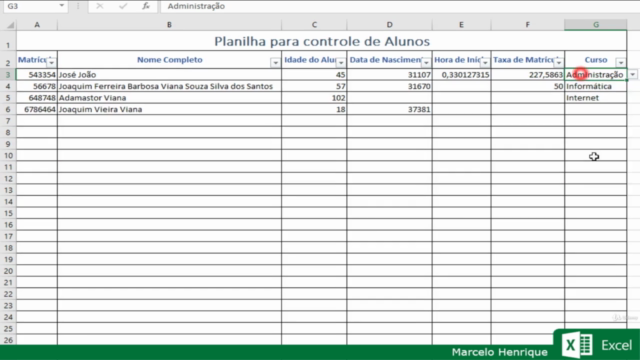Select column E header
This screenshot has height=360, width=640.
tap(461, 25)
